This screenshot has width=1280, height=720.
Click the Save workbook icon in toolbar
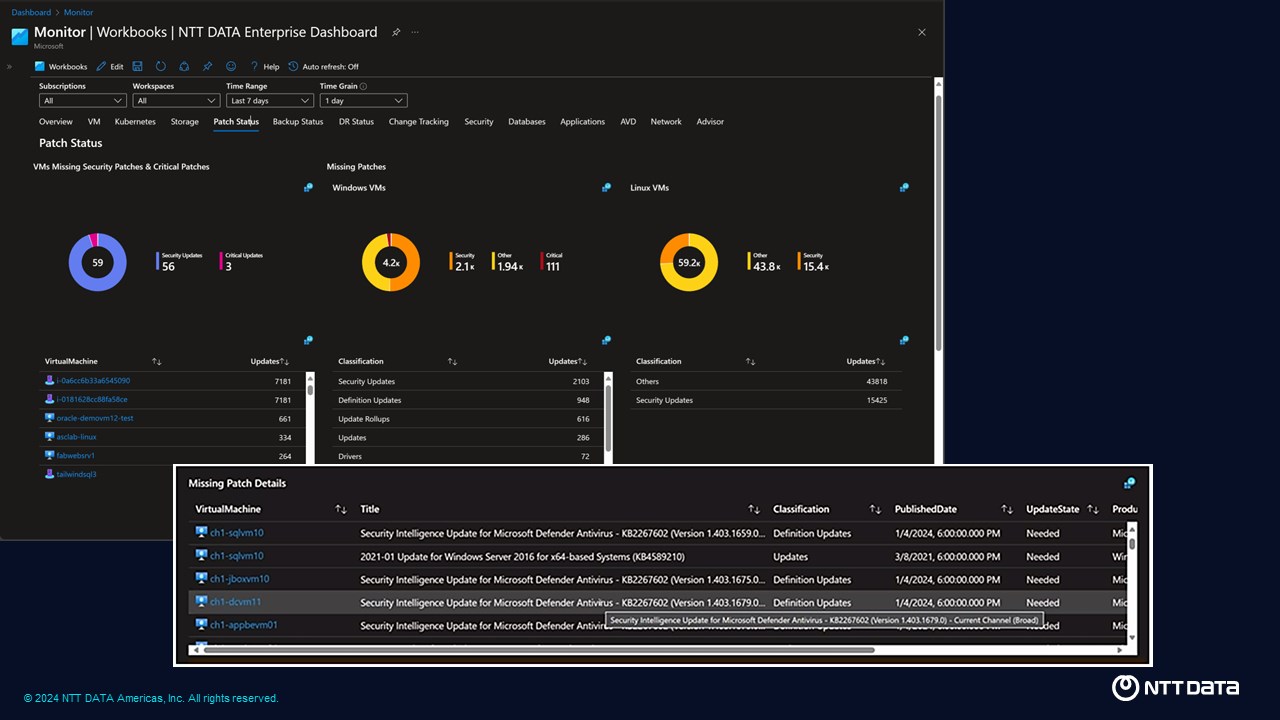tap(137, 66)
